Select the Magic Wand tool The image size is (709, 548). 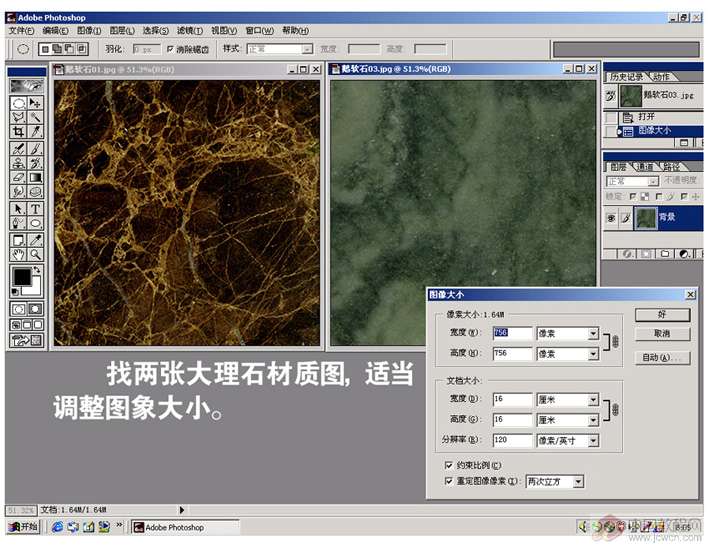35,118
